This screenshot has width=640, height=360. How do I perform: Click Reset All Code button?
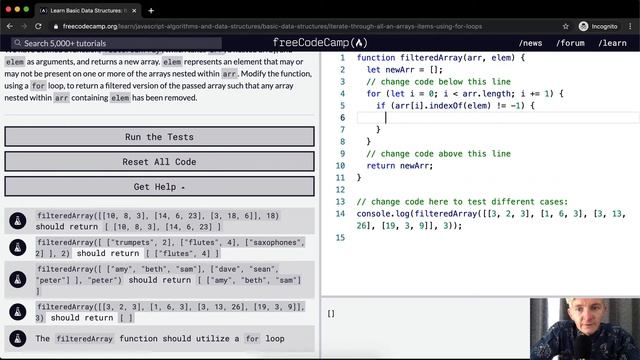160,162
